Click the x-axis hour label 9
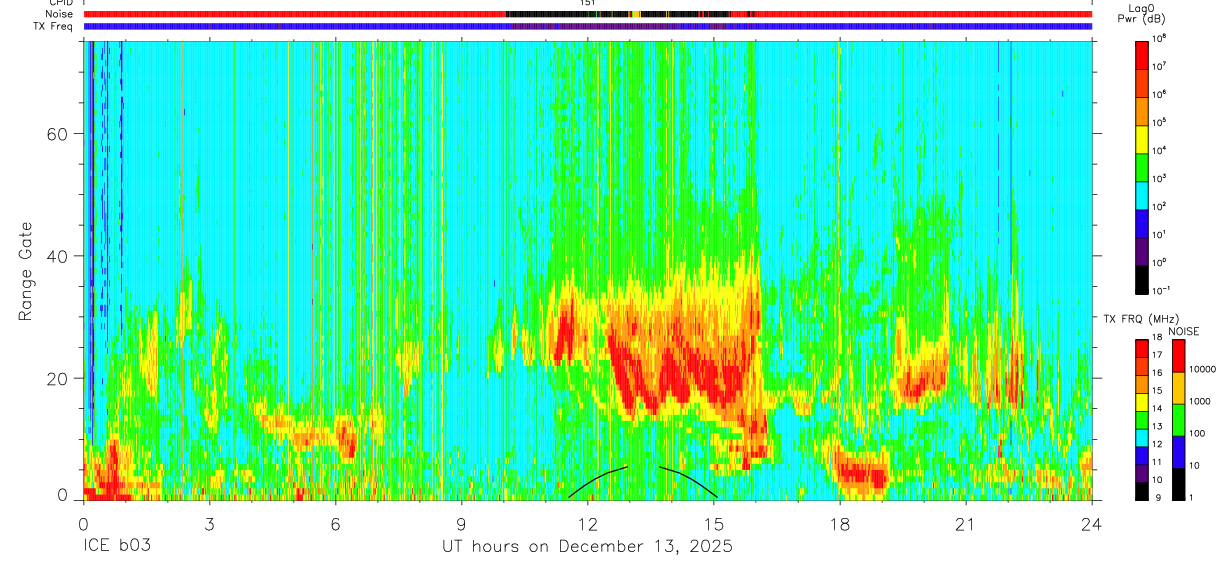This screenshot has width=1228, height=567. [461, 523]
